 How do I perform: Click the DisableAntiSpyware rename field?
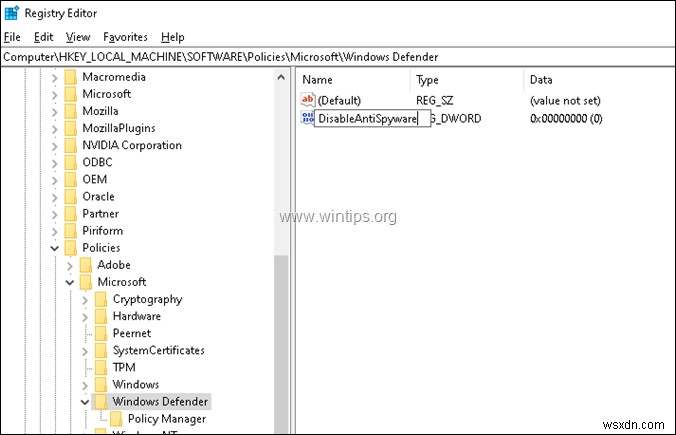372,118
